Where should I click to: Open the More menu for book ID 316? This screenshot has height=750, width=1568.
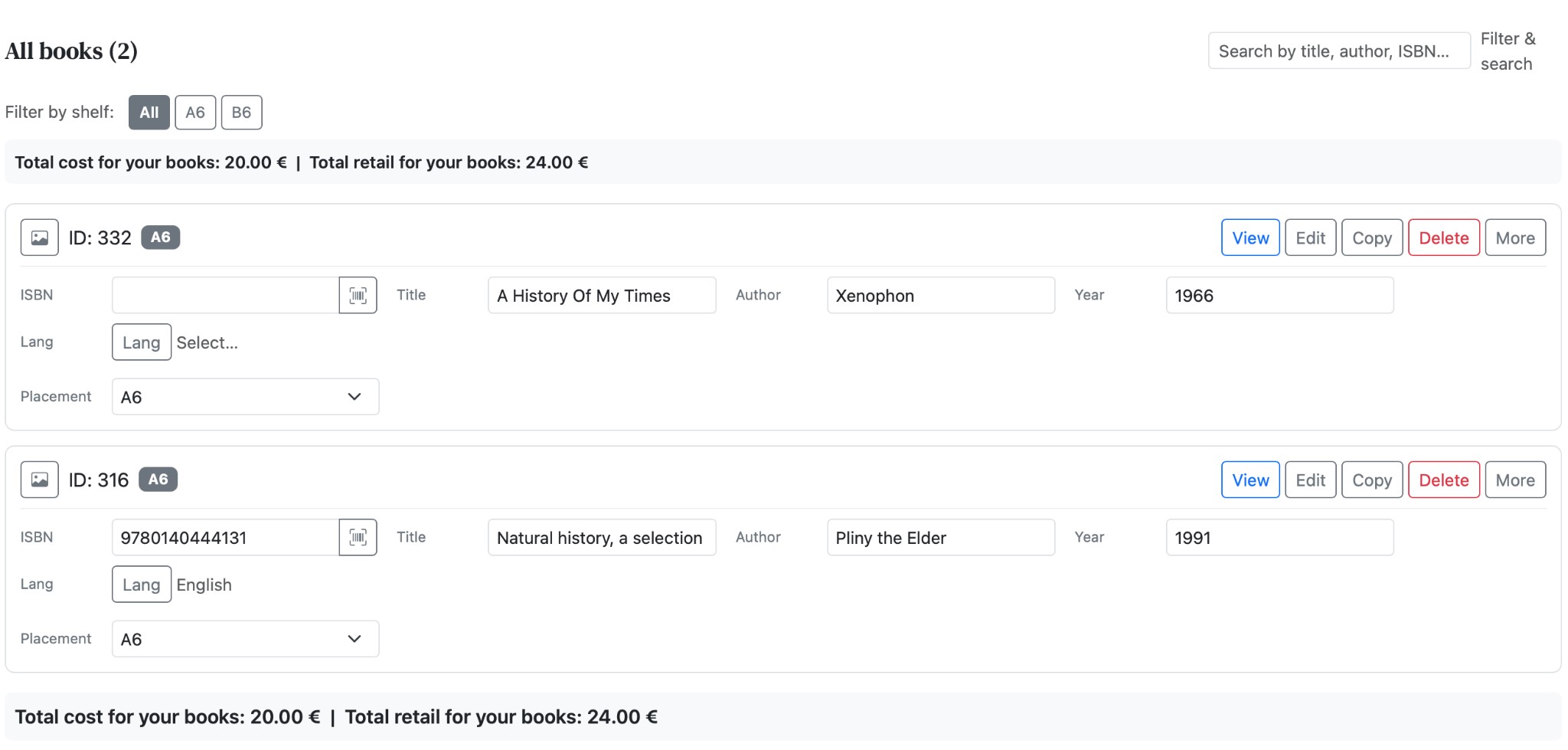tap(1514, 479)
